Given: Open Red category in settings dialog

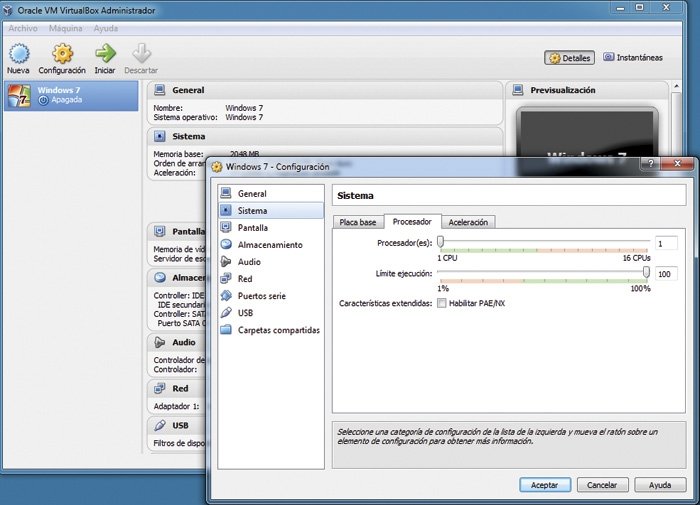Looking at the screenshot, I should pos(271,279).
